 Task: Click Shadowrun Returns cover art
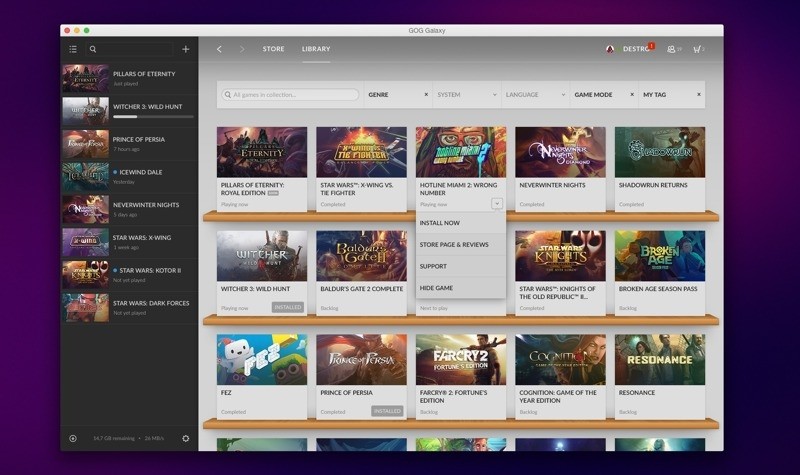[x=660, y=152]
